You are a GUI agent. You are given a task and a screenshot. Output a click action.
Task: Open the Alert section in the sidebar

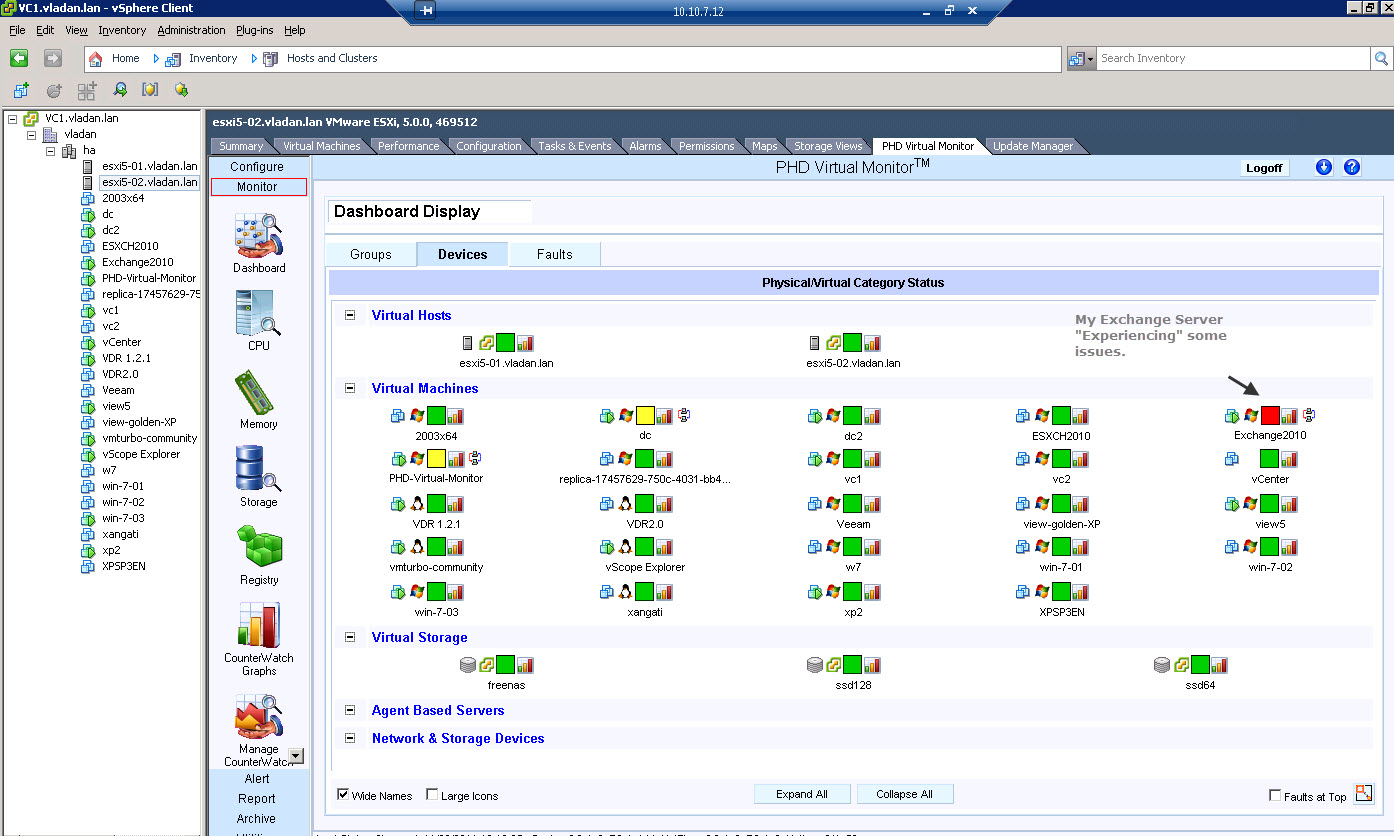(257, 779)
